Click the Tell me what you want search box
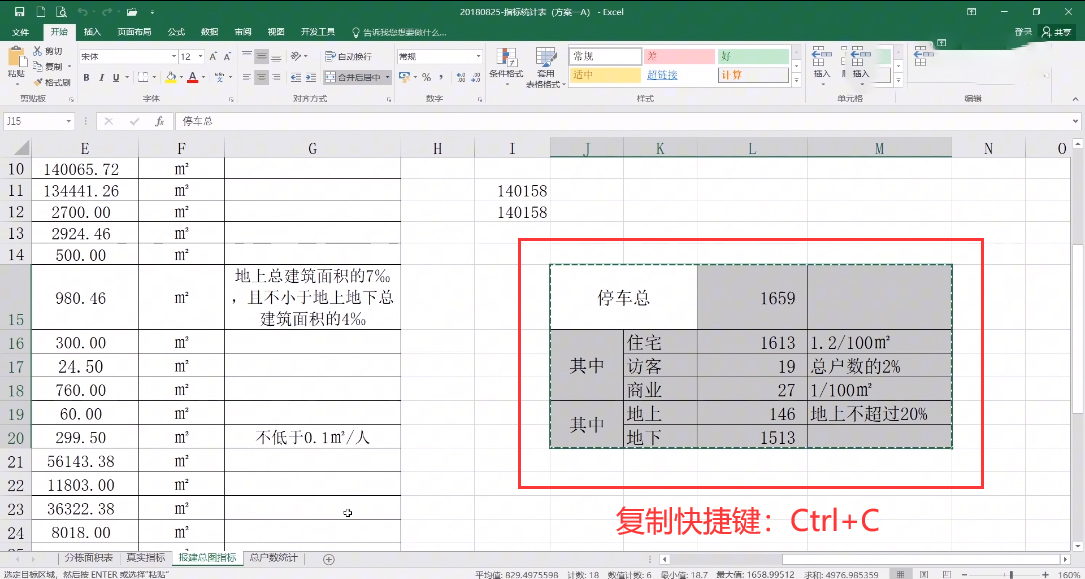The height and width of the screenshot is (579, 1085). pos(399,32)
